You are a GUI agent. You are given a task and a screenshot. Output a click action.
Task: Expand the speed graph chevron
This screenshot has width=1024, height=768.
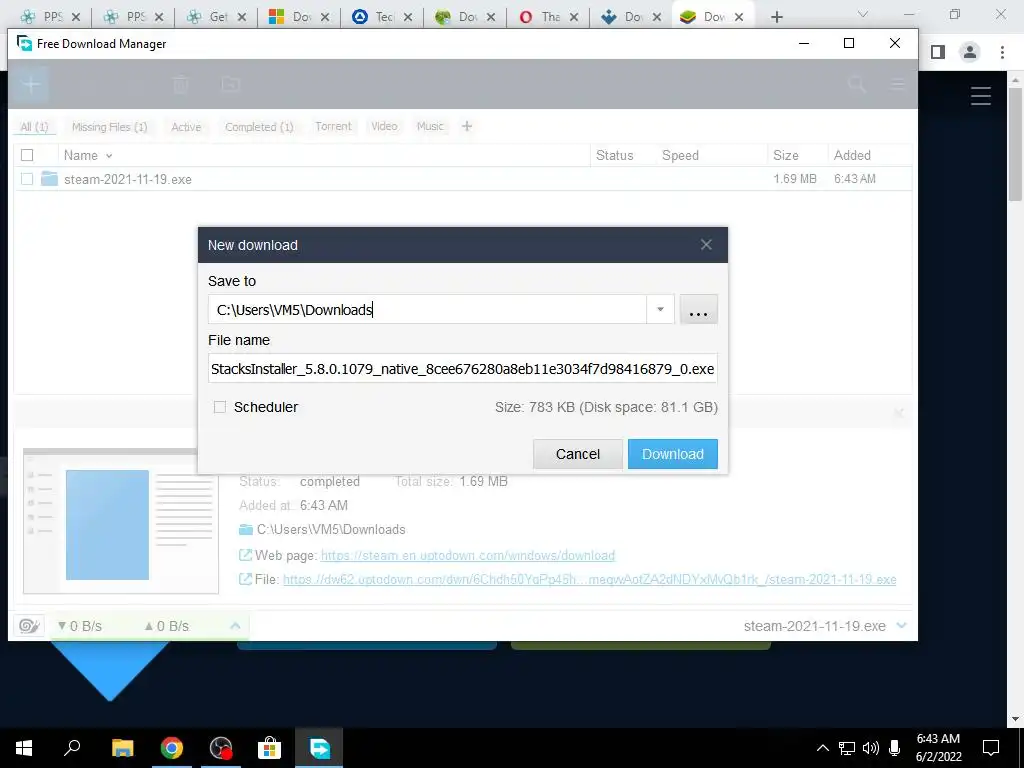point(235,626)
